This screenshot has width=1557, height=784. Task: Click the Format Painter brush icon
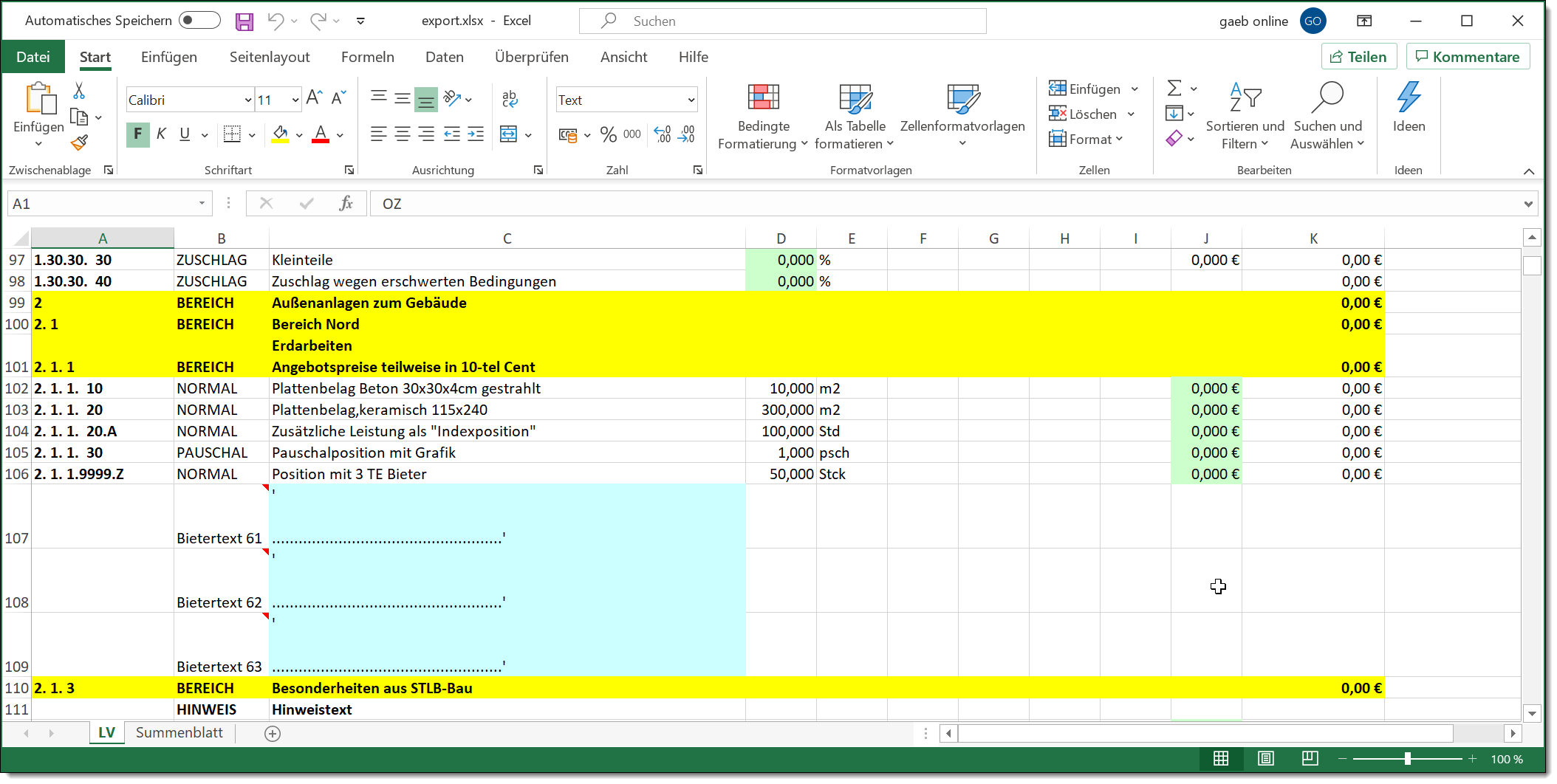click(80, 142)
